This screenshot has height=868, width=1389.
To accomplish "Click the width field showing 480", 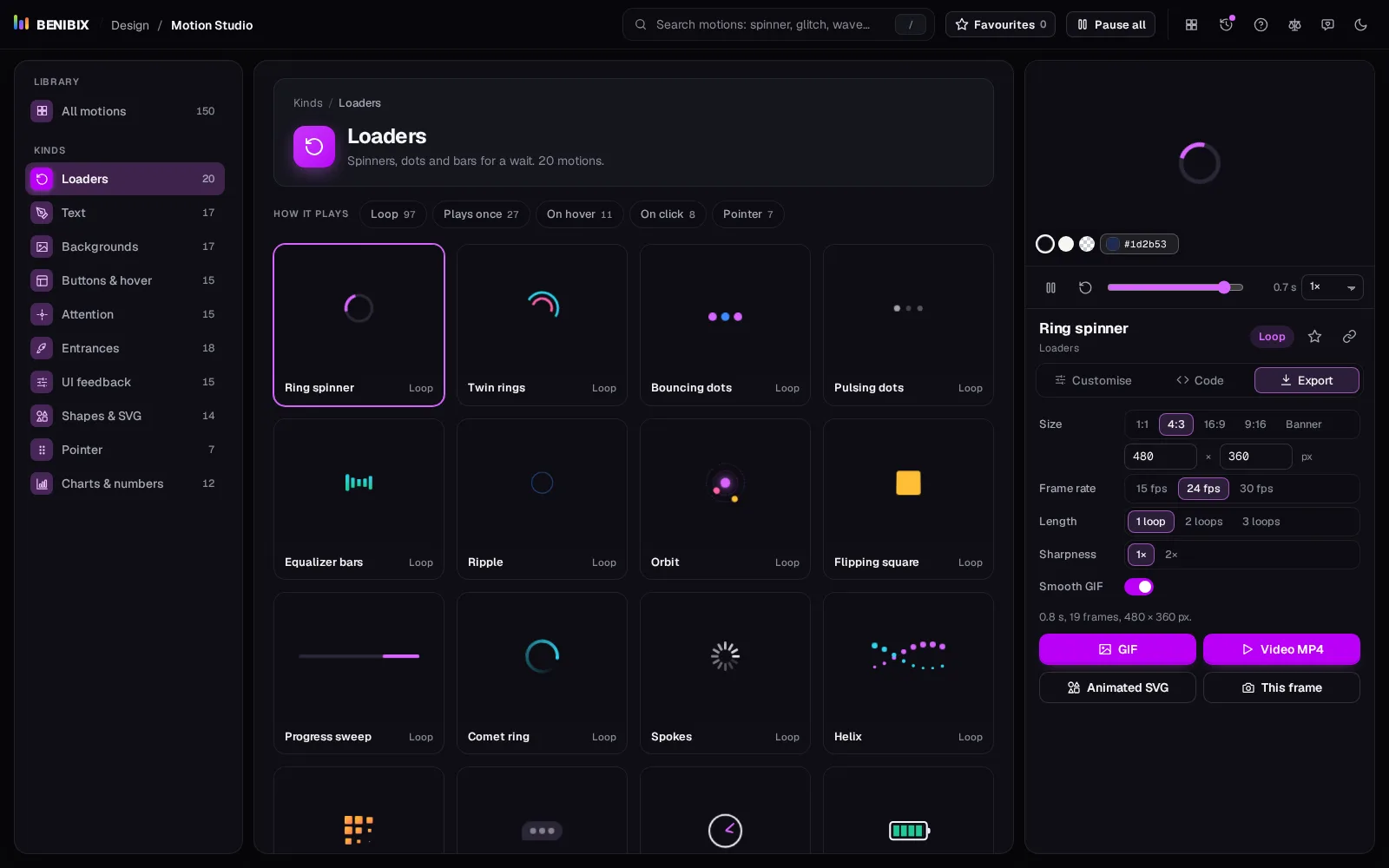I will 1161,457.
